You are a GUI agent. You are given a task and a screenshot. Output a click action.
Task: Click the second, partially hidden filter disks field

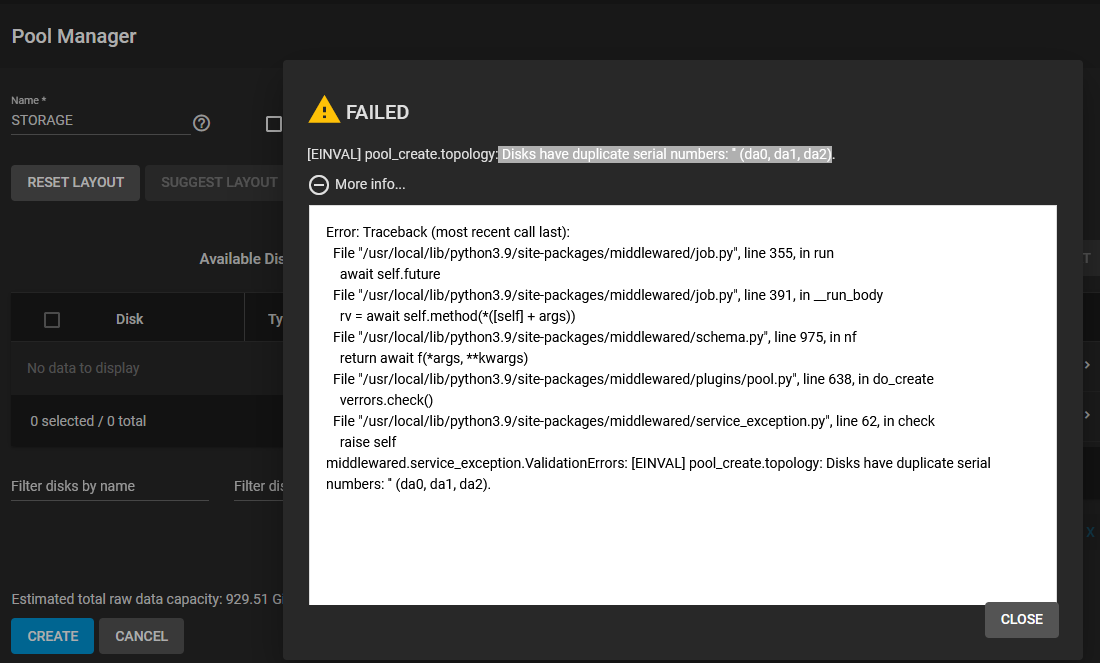tap(258, 486)
